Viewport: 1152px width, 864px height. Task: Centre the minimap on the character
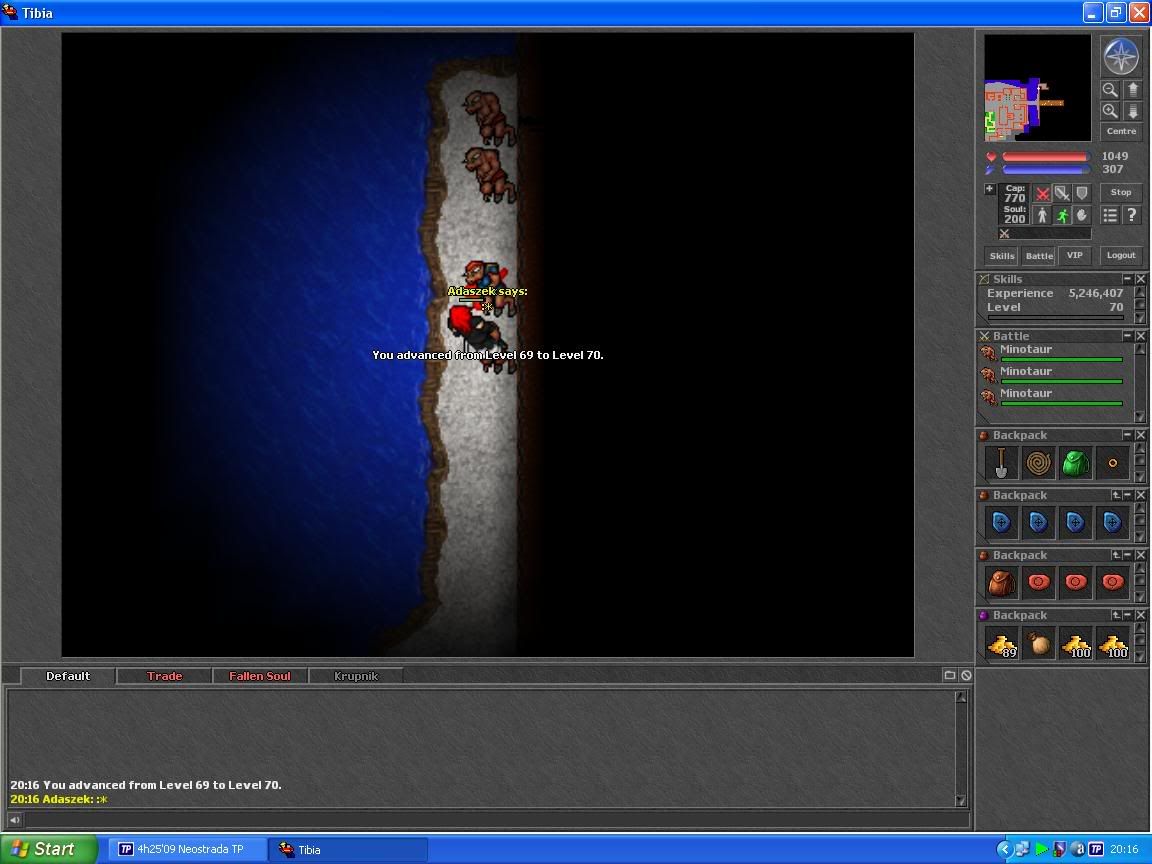pyautogui.click(x=1121, y=132)
